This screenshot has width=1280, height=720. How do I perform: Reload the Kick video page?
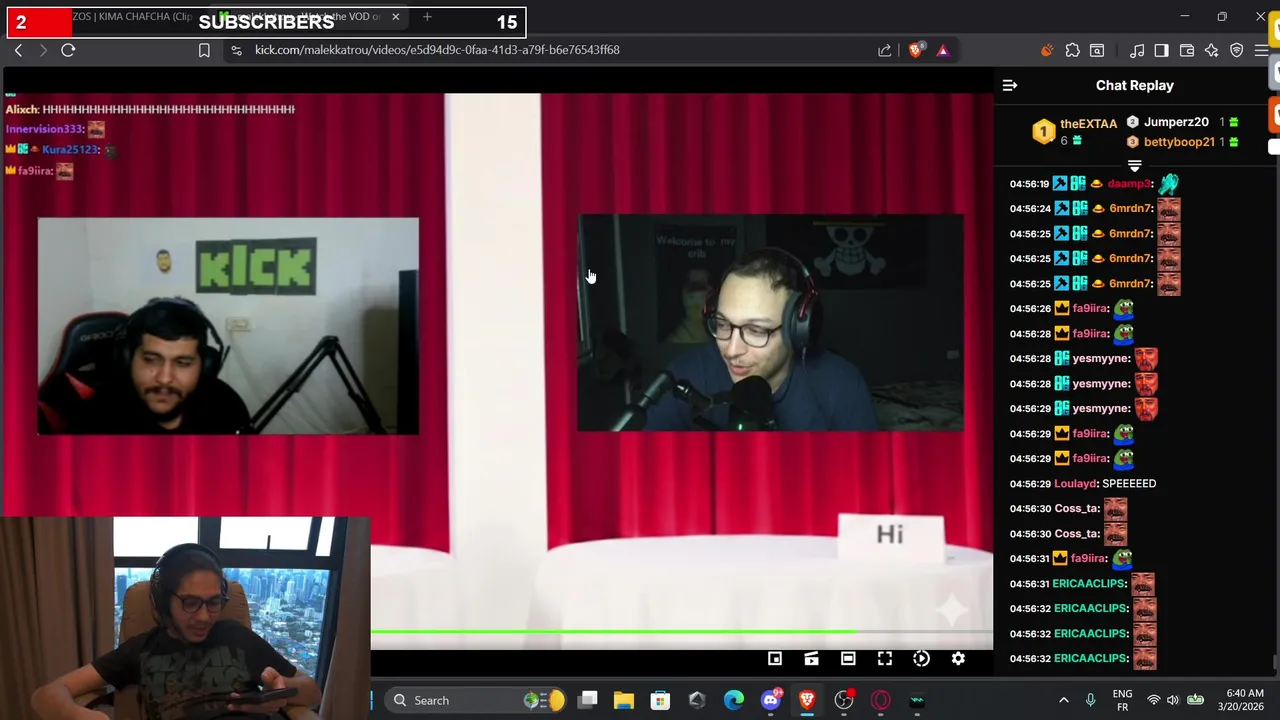[68, 50]
